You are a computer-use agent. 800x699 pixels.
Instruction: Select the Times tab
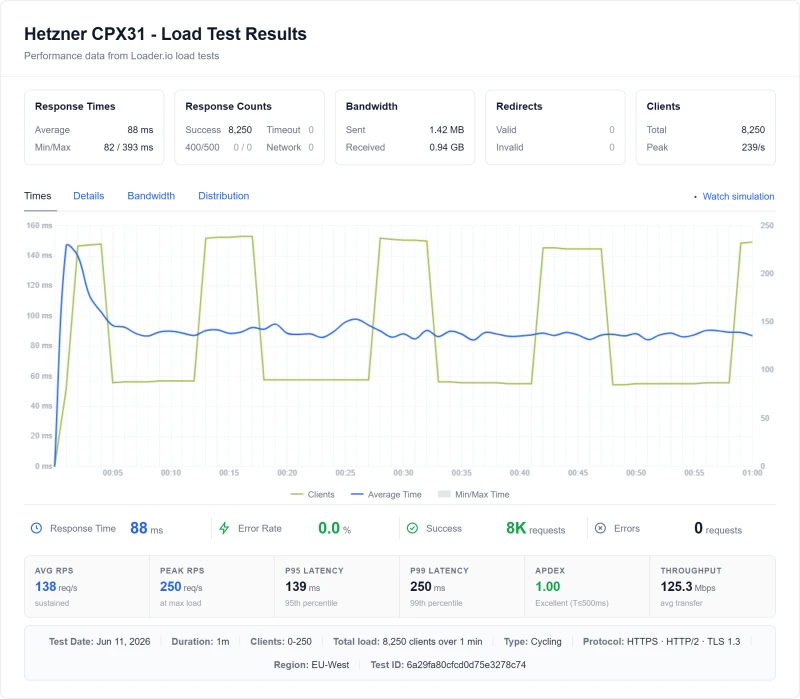(x=38, y=196)
